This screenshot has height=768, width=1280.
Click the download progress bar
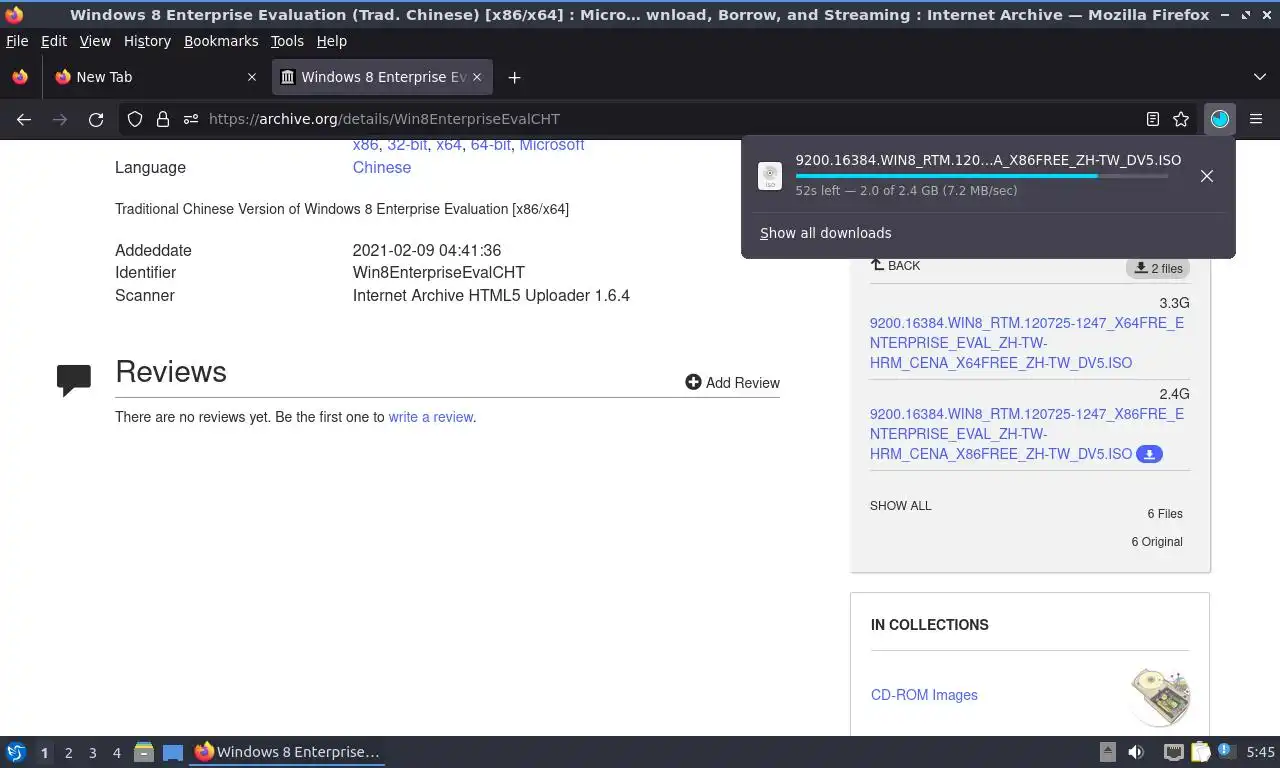(981, 176)
